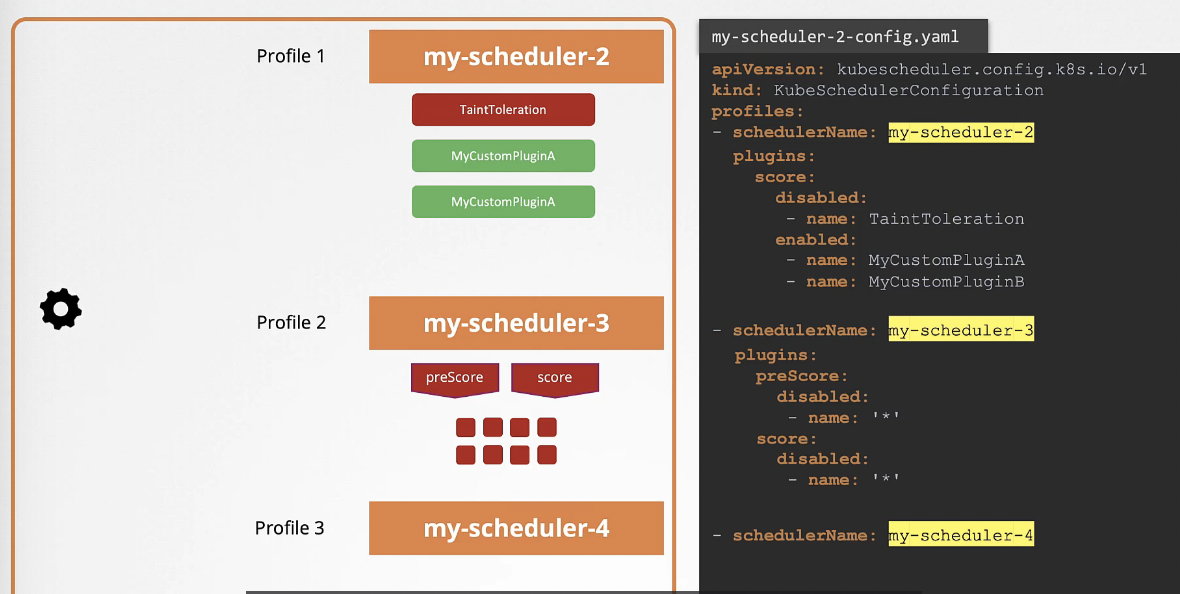Select the orange my-scheduler-3 banner in diagram
Screen dimensions: 1180x594
(516, 323)
